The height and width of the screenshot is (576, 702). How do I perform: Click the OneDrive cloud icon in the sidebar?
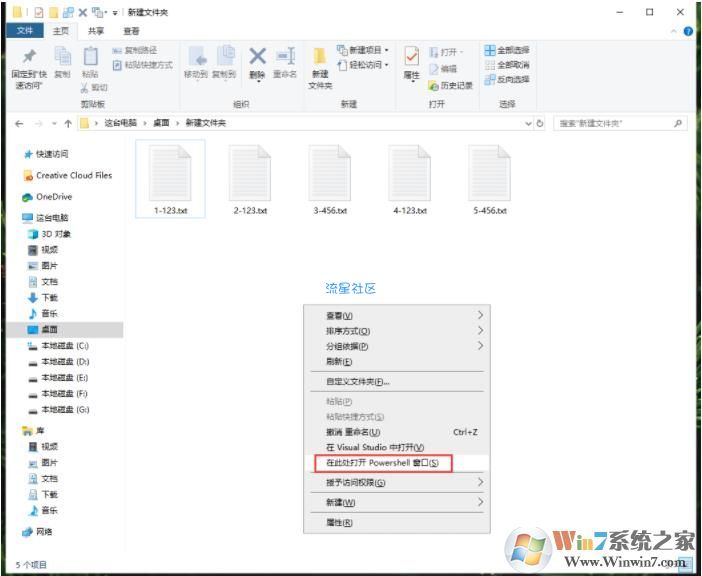[28, 197]
